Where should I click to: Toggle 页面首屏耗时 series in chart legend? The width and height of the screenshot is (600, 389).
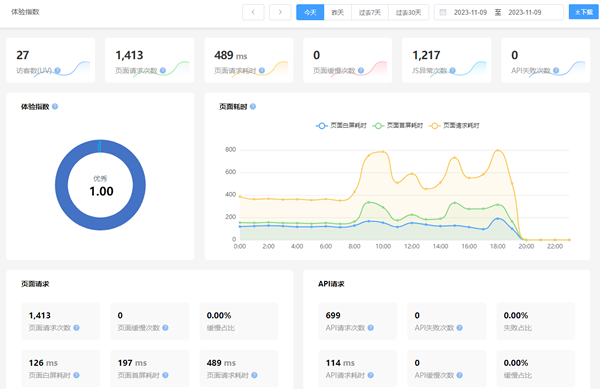click(398, 125)
